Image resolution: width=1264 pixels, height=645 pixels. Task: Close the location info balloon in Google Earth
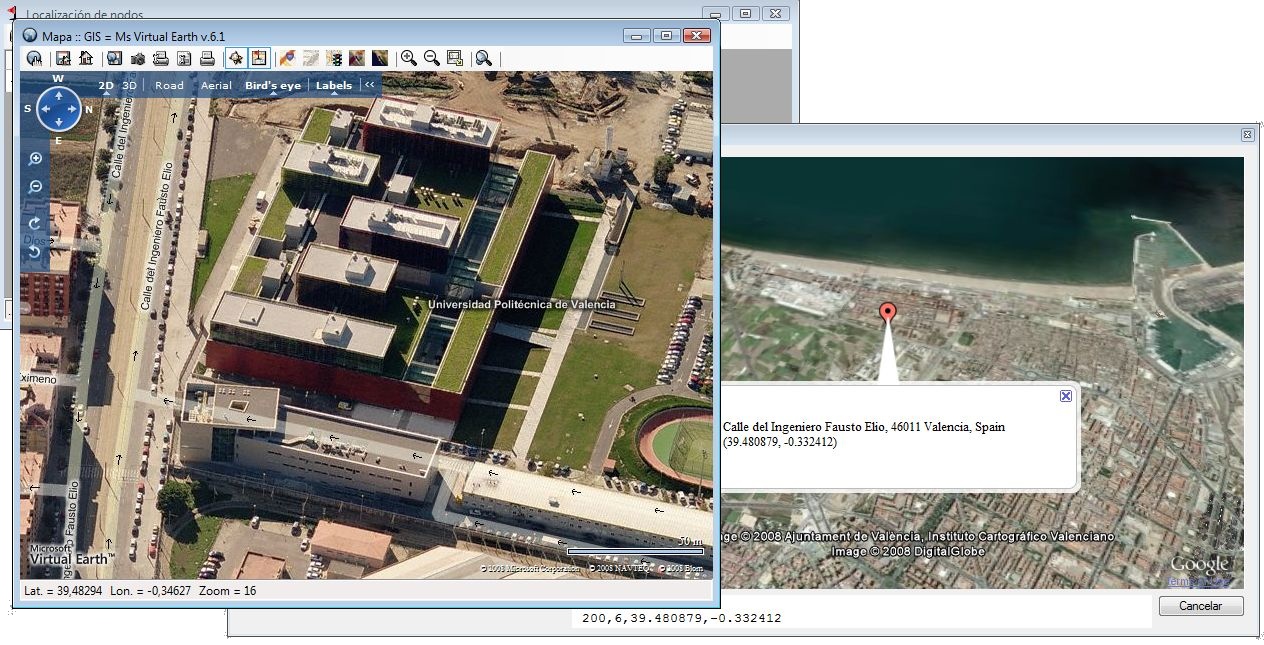click(x=1064, y=396)
